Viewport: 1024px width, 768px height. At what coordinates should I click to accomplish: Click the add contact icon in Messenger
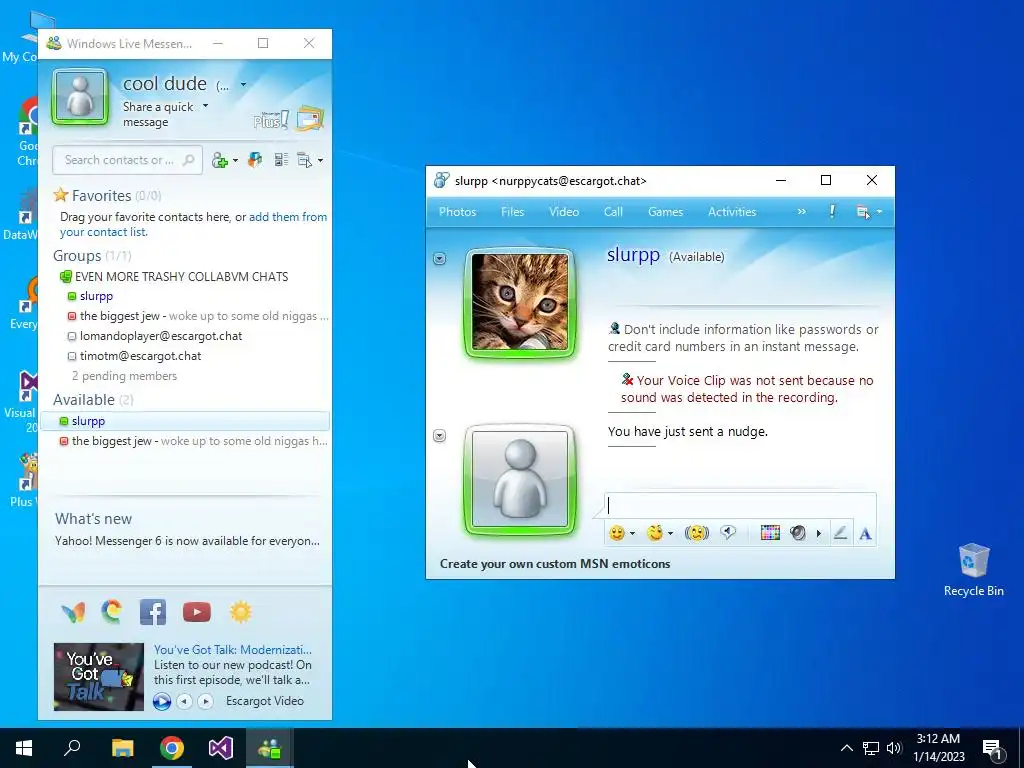coord(220,160)
